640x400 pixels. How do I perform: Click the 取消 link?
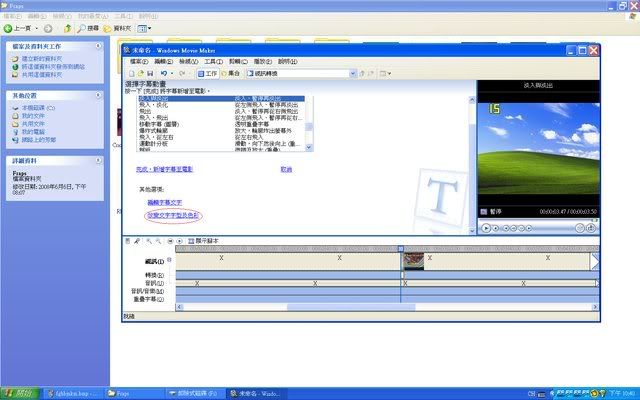(286, 169)
